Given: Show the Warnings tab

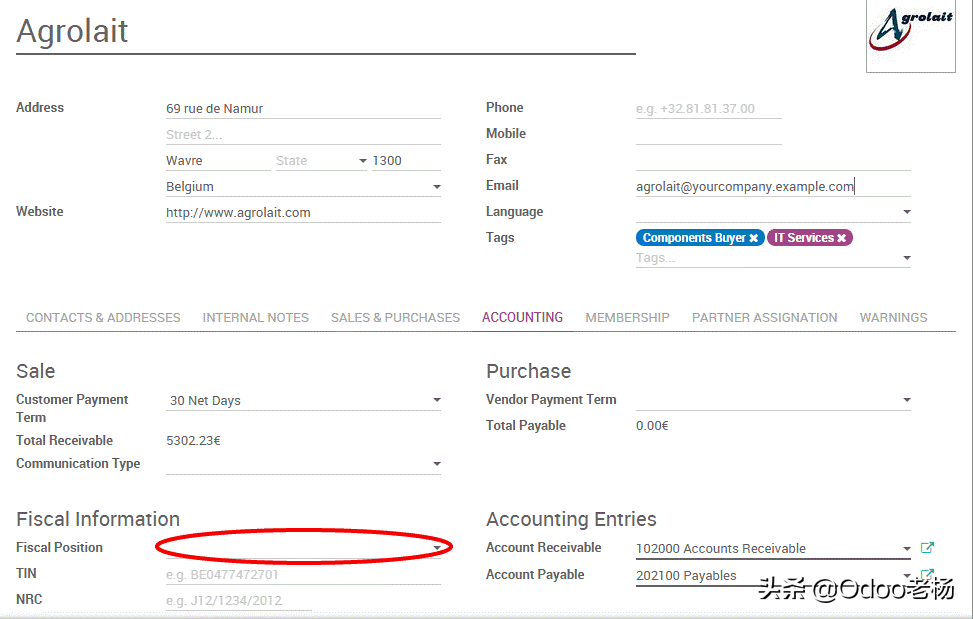Looking at the screenshot, I should pos(893,318).
